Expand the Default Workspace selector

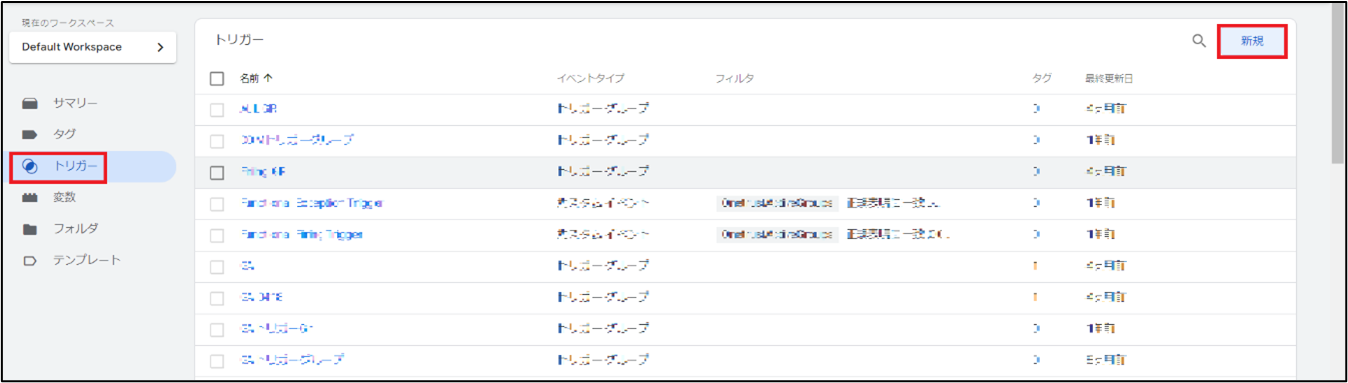[92, 47]
